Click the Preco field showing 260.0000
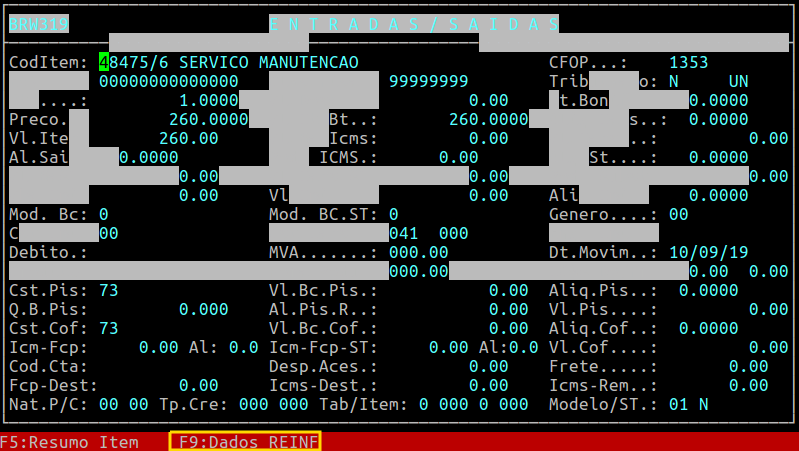The width and height of the screenshot is (799, 451). [208, 119]
